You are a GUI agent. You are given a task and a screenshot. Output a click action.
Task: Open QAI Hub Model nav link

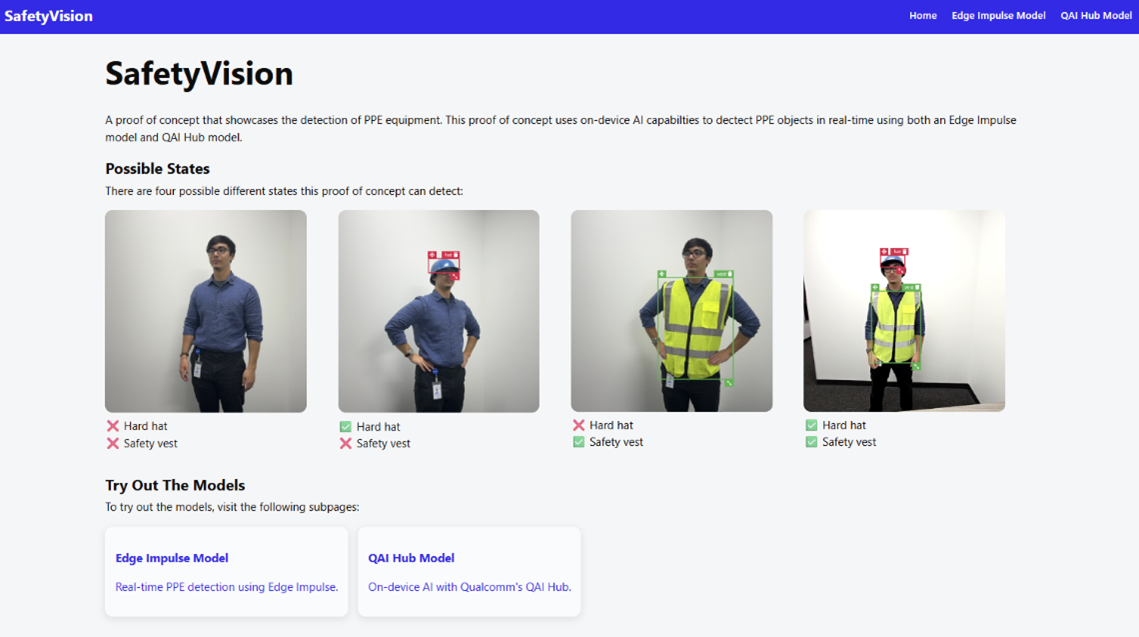click(1095, 15)
